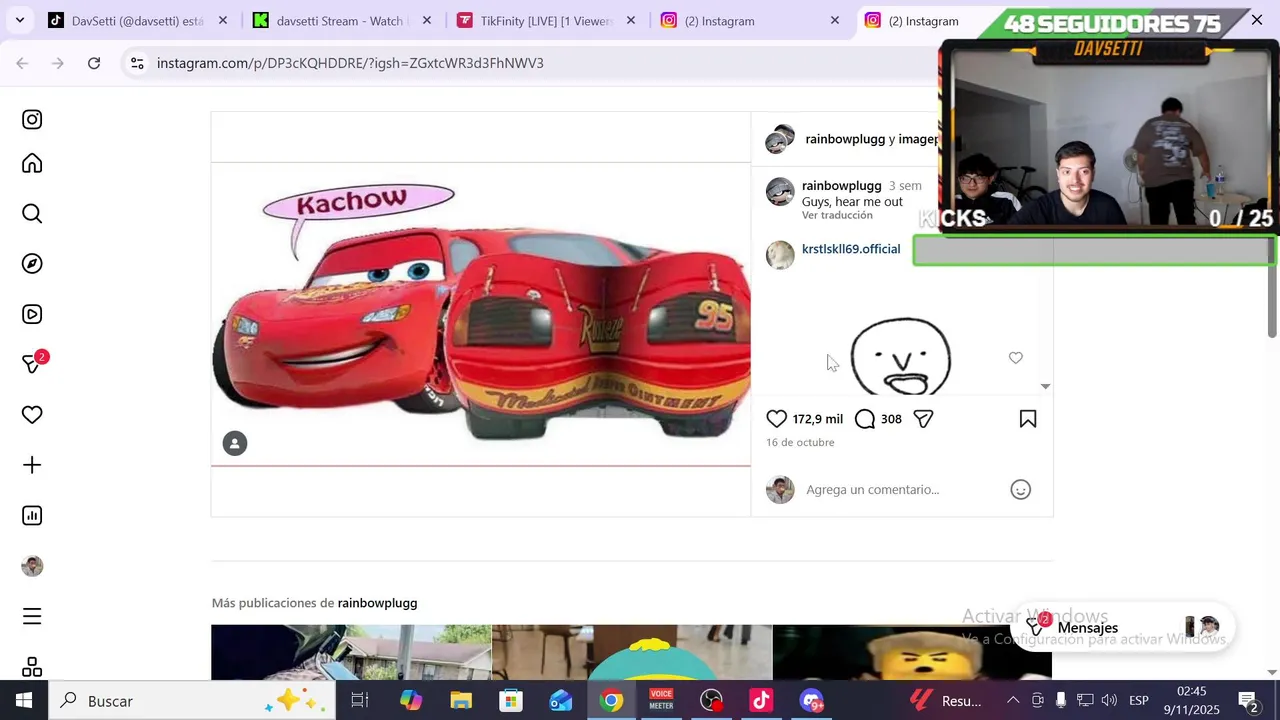Image resolution: width=1280 pixels, height=720 pixels.
Task: Open Instagram Search from the sidebar
Action: point(32,214)
